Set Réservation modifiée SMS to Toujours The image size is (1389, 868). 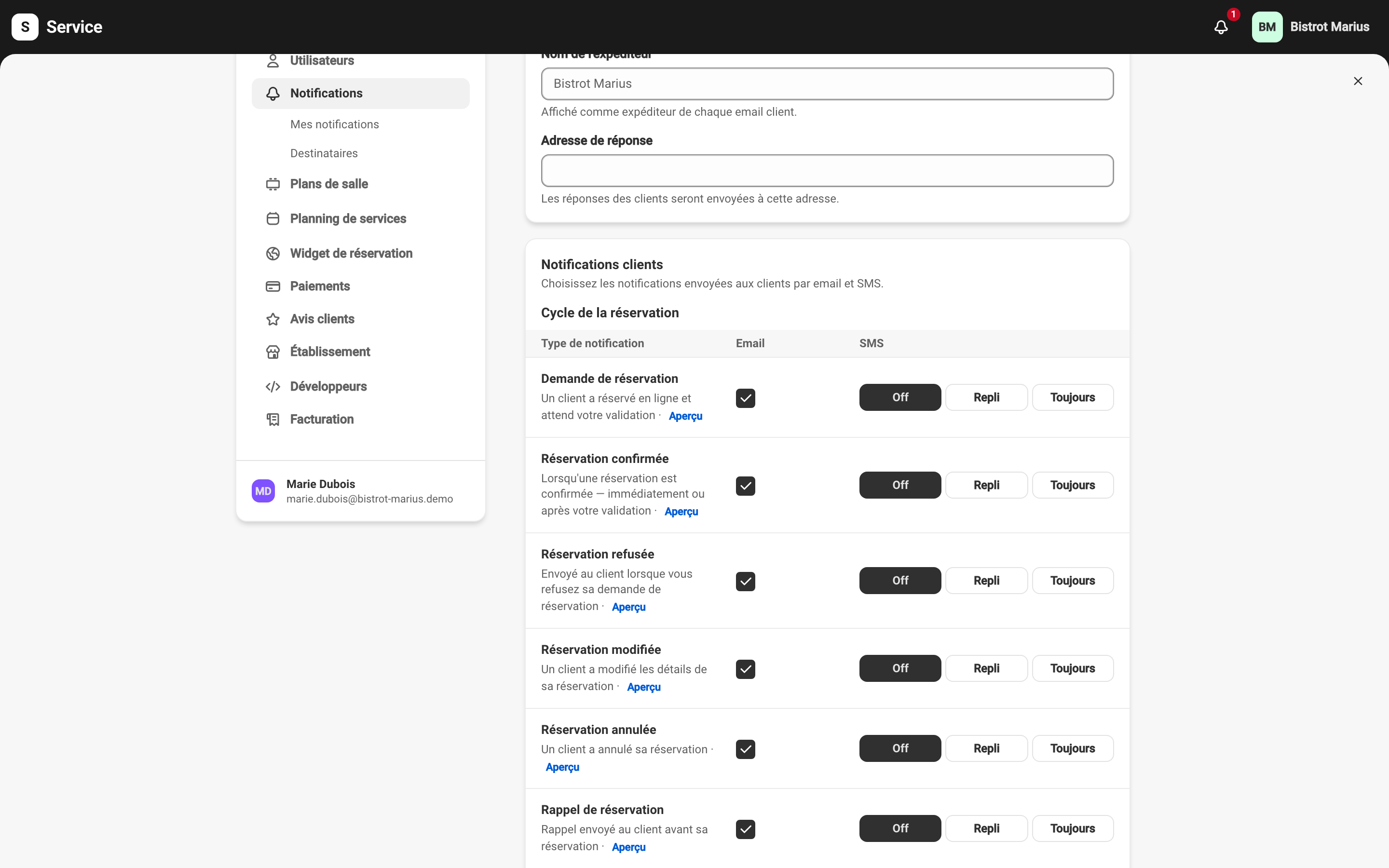(x=1072, y=668)
